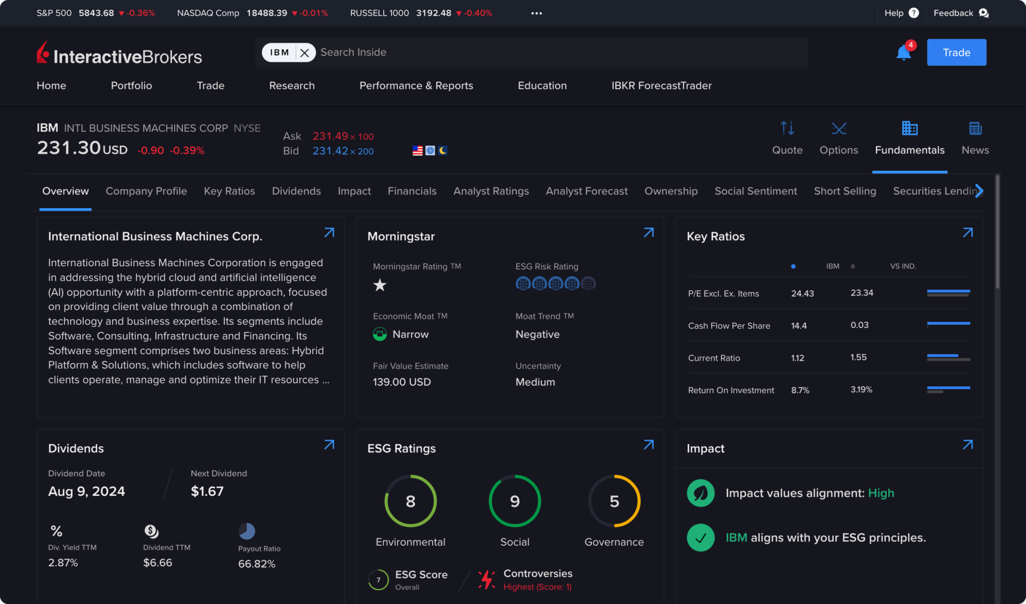1026x604 pixels.
Task: Switch to the Company Profile tab
Action: (146, 190)
